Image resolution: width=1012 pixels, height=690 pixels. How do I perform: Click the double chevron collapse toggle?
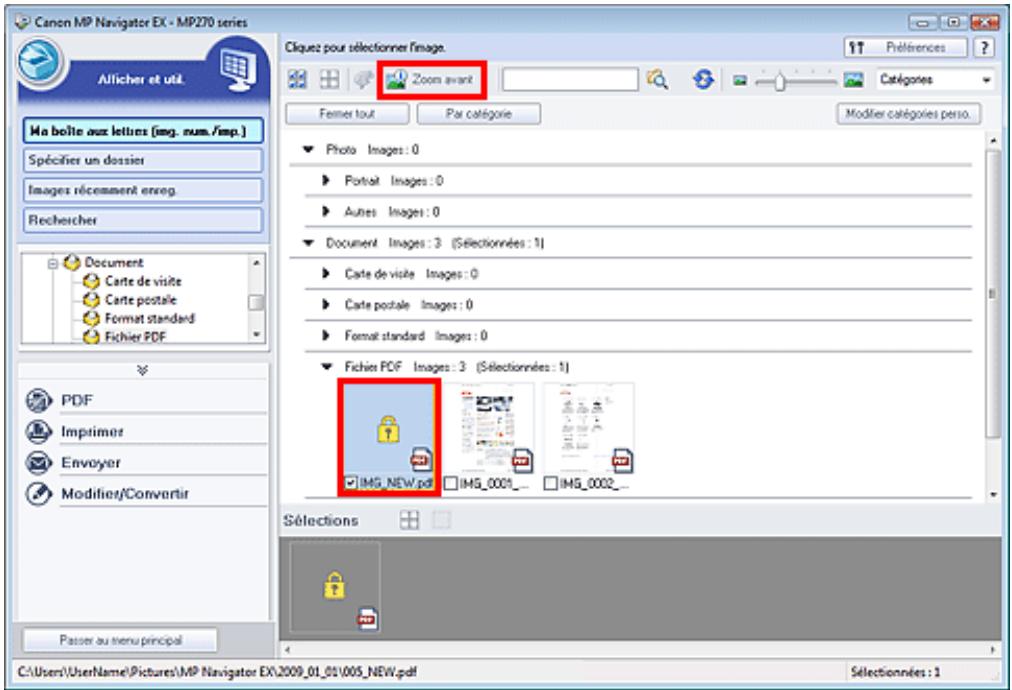[x=143, y=370]
